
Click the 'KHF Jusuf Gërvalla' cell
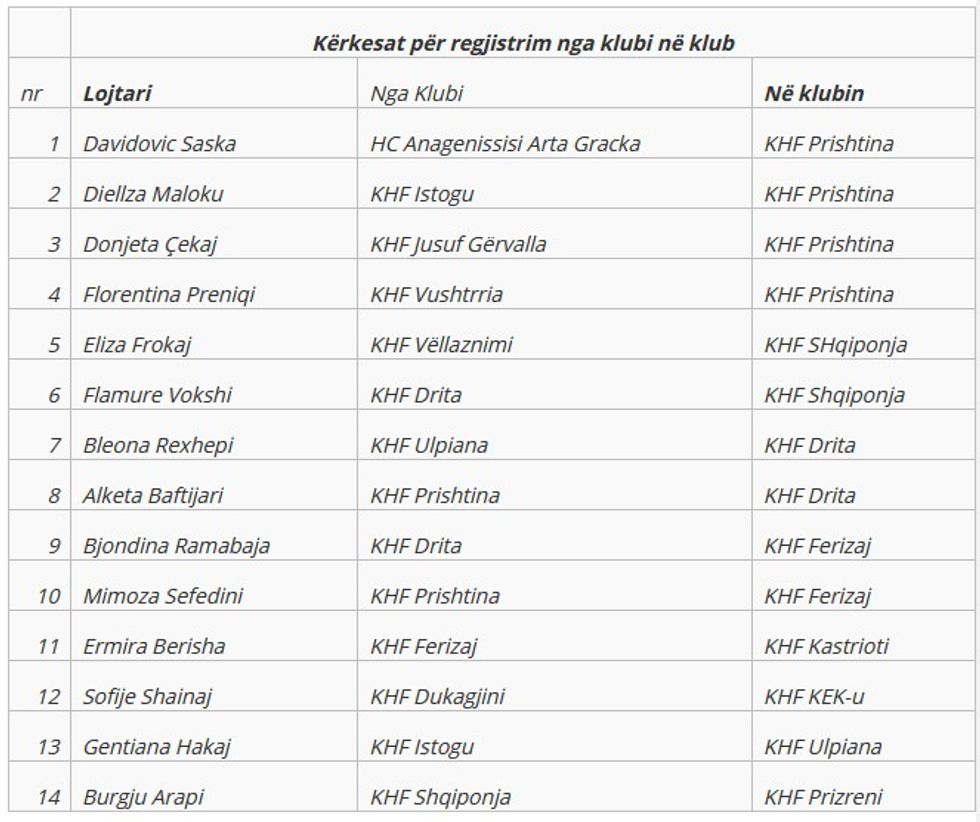458,244
